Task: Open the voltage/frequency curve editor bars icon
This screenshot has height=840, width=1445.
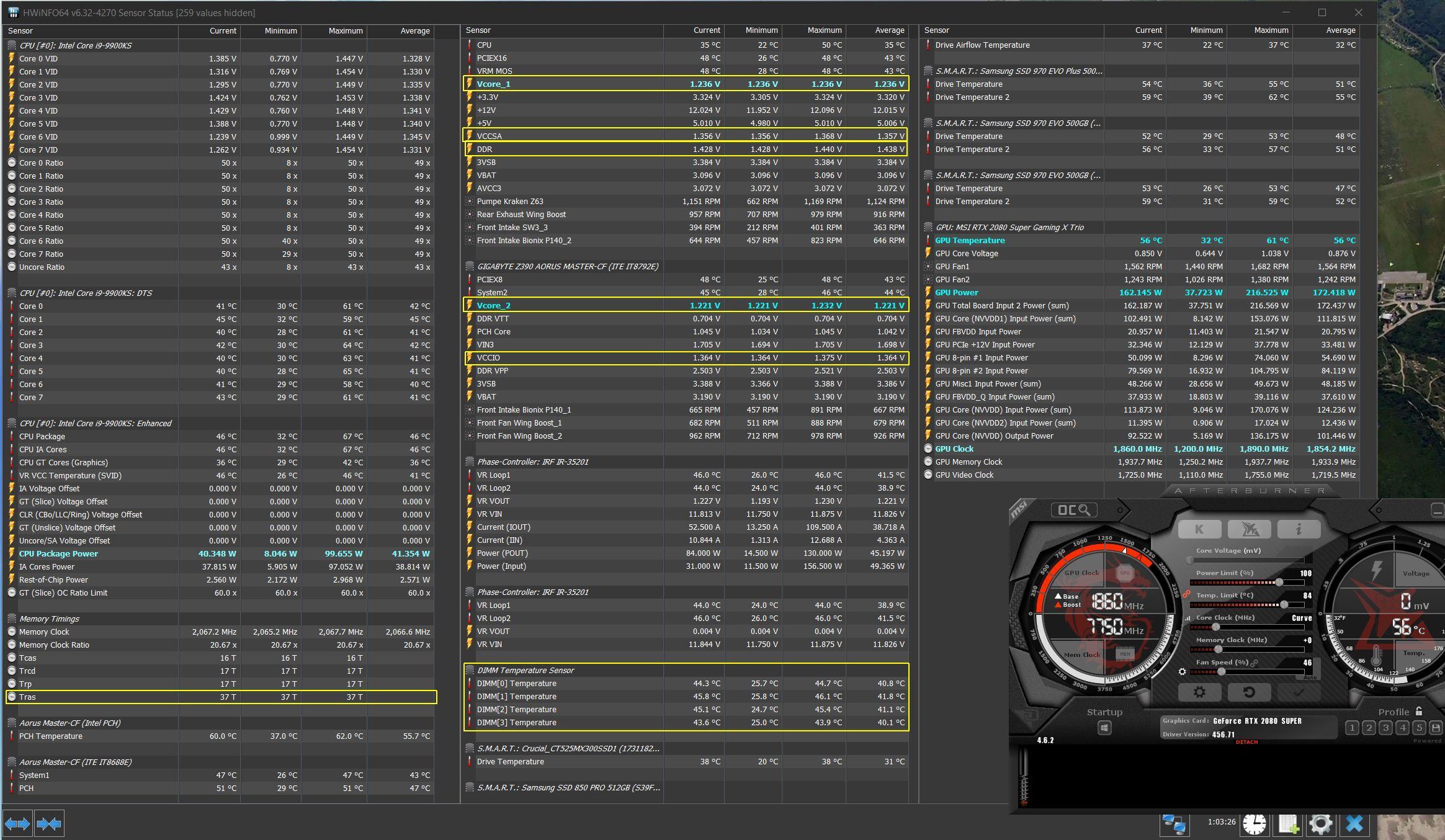Action: pyautogui.click(x=1188, y=618)
